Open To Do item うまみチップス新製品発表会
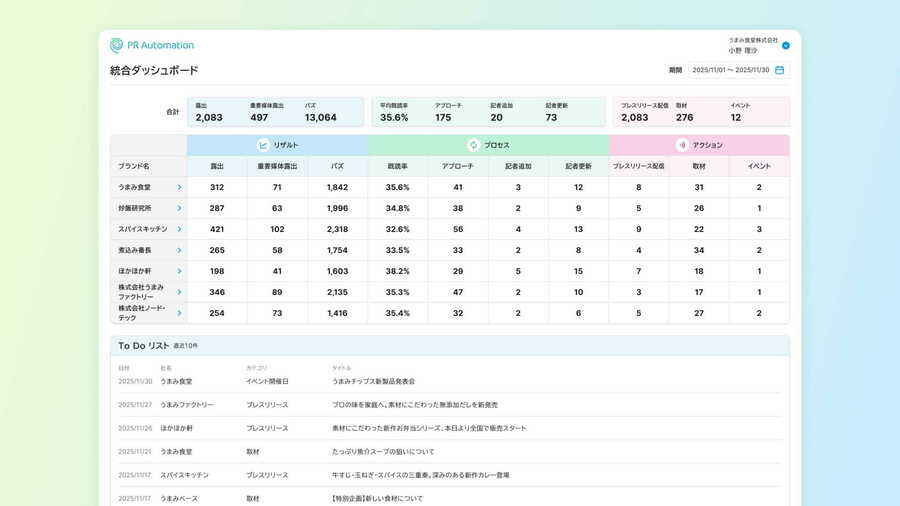The image size is (900, 506). 373,381
